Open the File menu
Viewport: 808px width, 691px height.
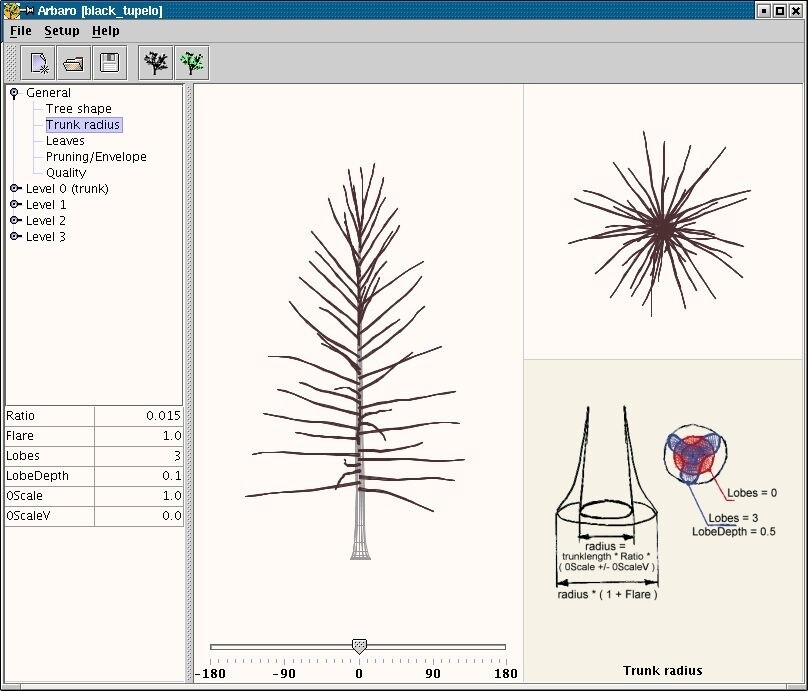(20, 31)
